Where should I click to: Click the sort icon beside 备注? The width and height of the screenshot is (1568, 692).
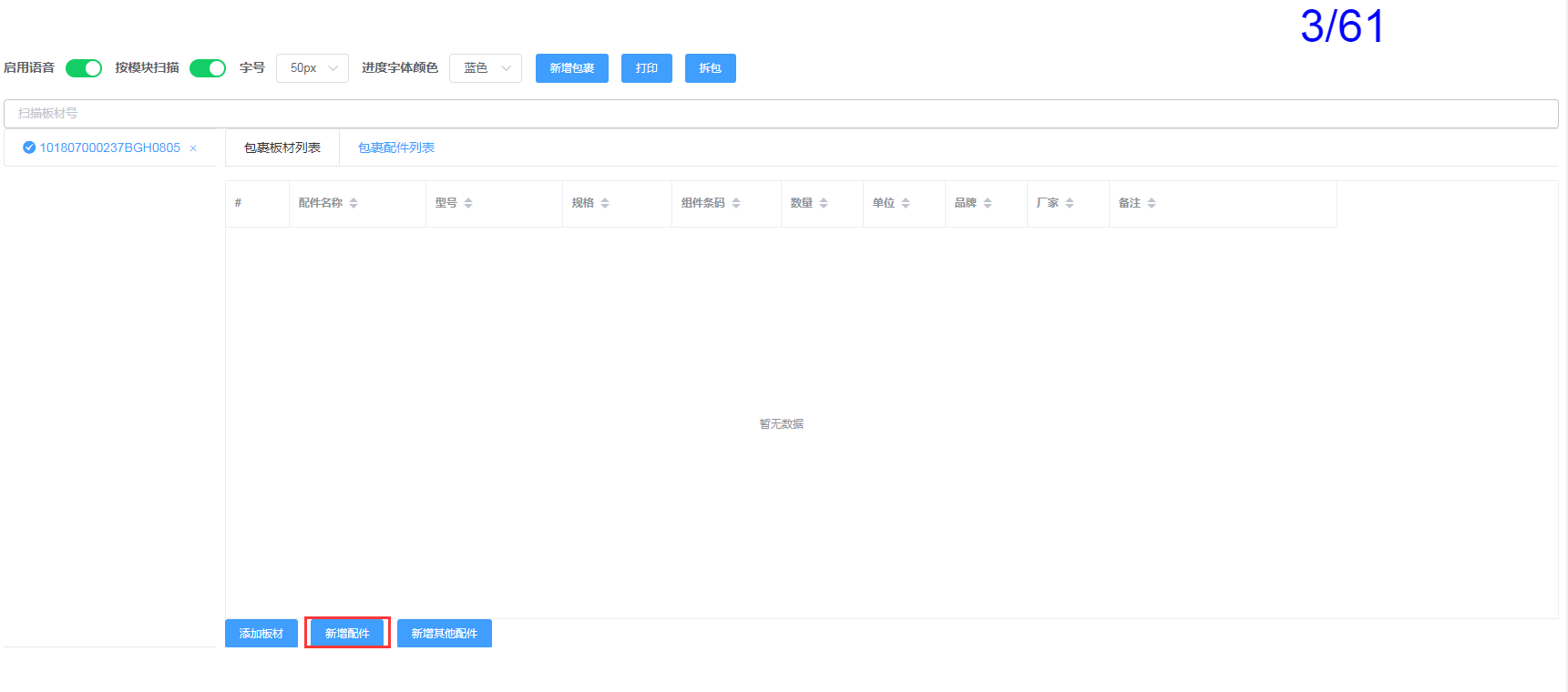tap(1152, 203)
